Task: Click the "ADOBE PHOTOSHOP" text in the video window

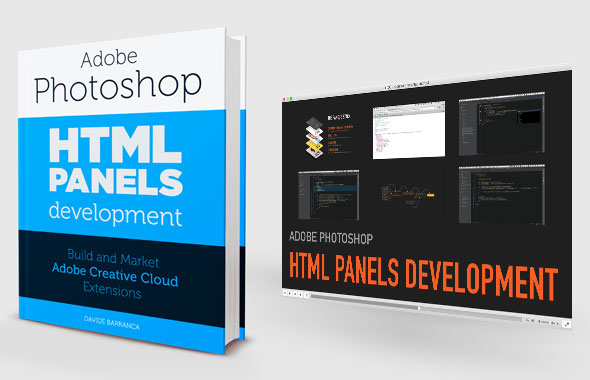Action: (331, 237)
